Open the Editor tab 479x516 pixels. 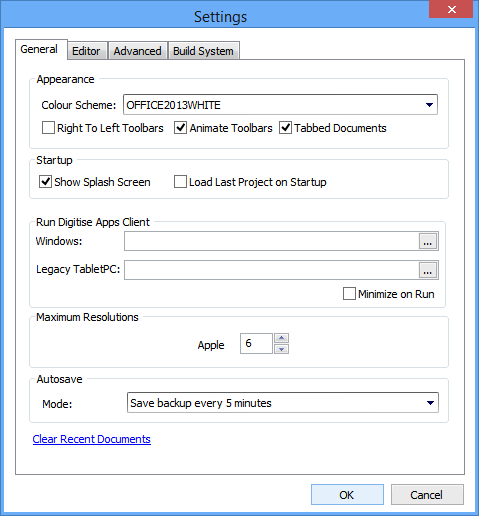[87, 51]
